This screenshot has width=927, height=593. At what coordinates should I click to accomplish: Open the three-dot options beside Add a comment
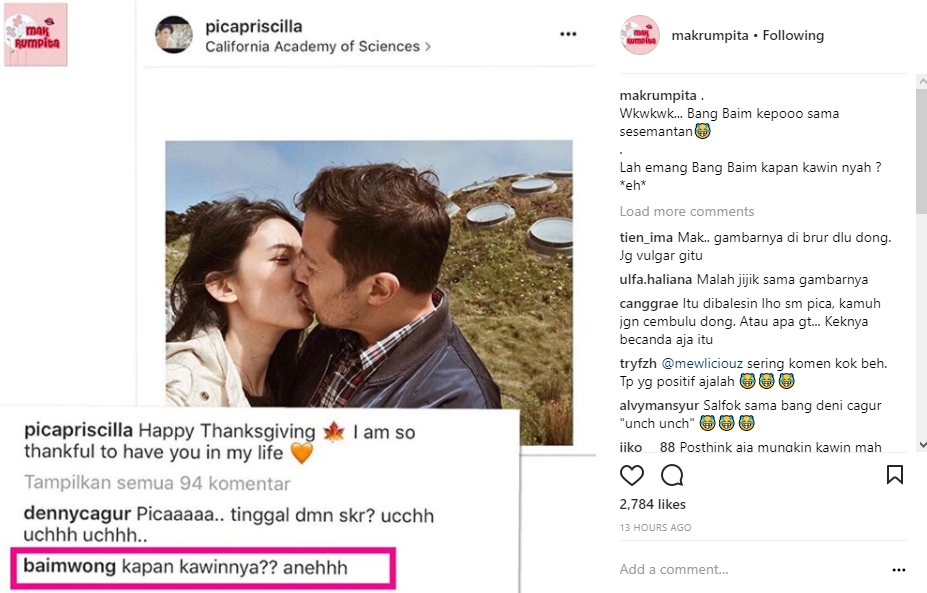[898, 570]
